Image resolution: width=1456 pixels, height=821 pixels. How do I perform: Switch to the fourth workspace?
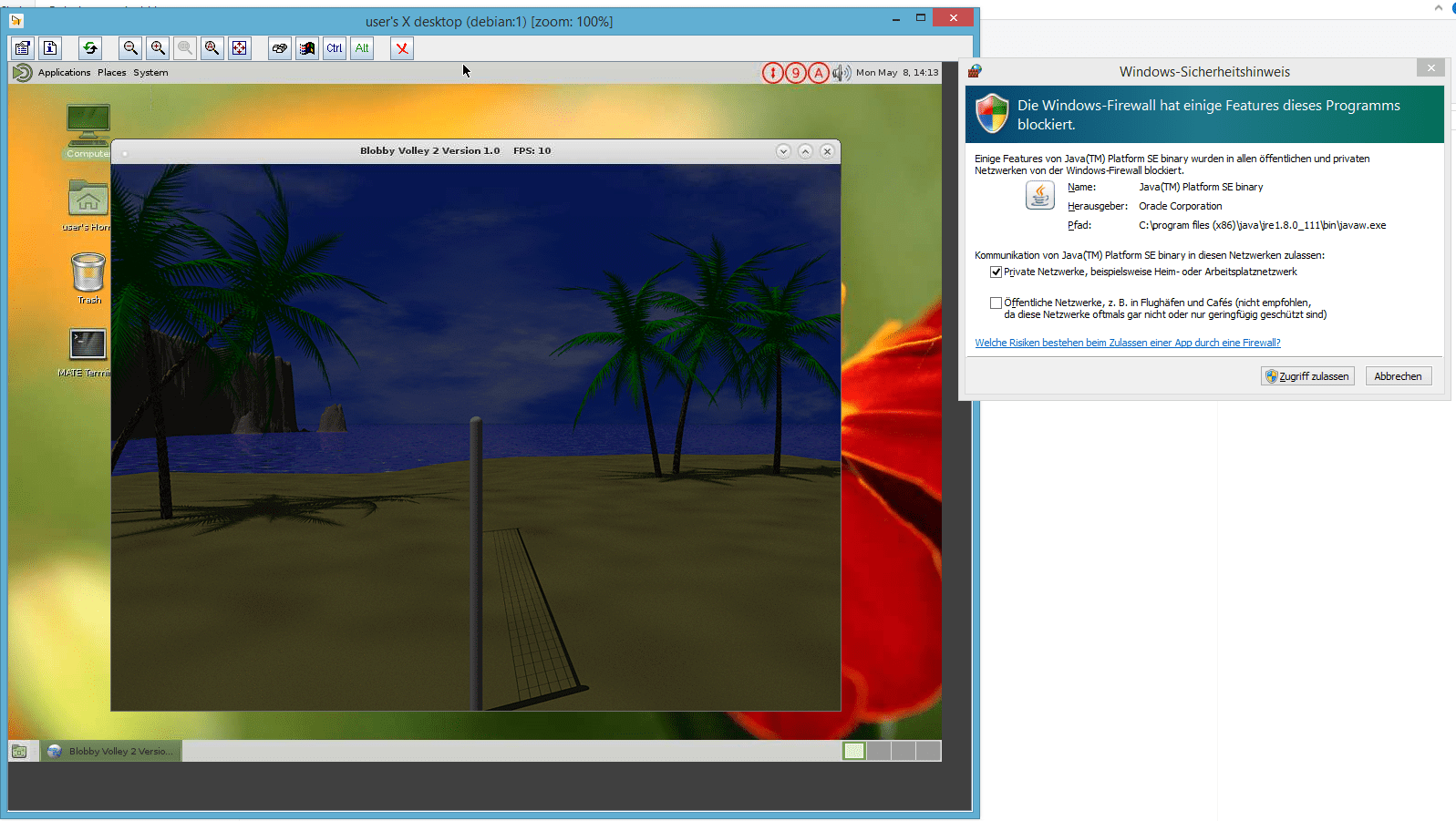pyautogui.click(x=928, y=751)
